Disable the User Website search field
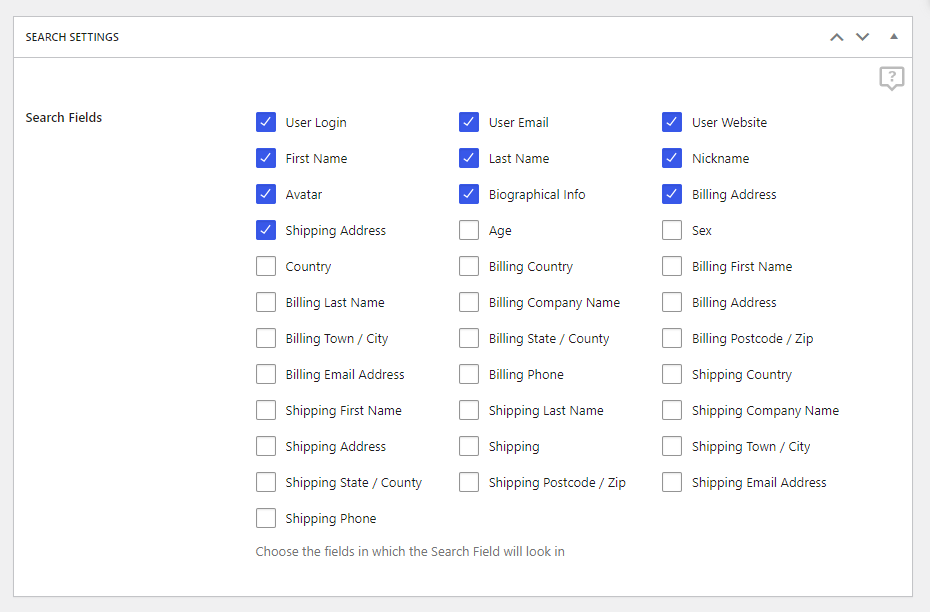930x612 pixels. point(672,122)
